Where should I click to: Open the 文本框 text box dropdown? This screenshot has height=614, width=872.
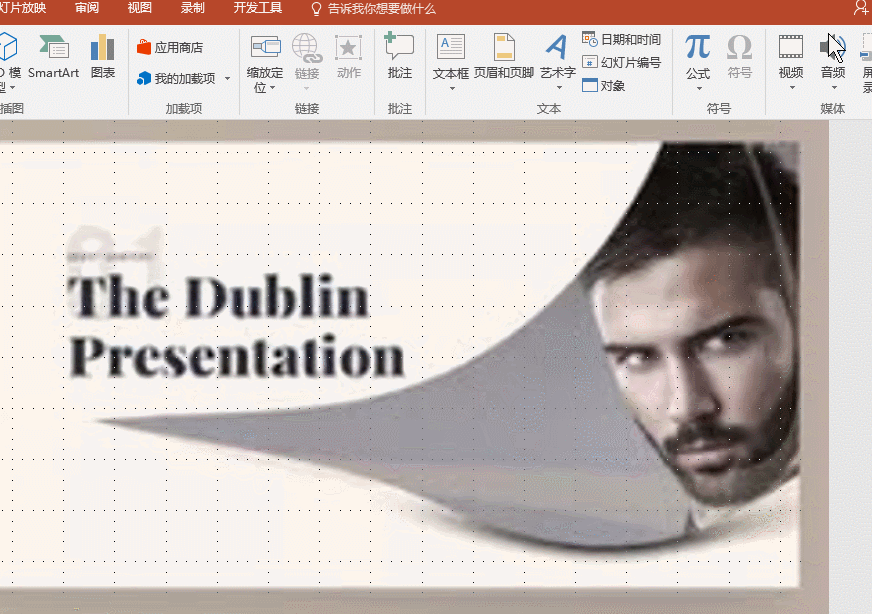click(x=450, y=88)
